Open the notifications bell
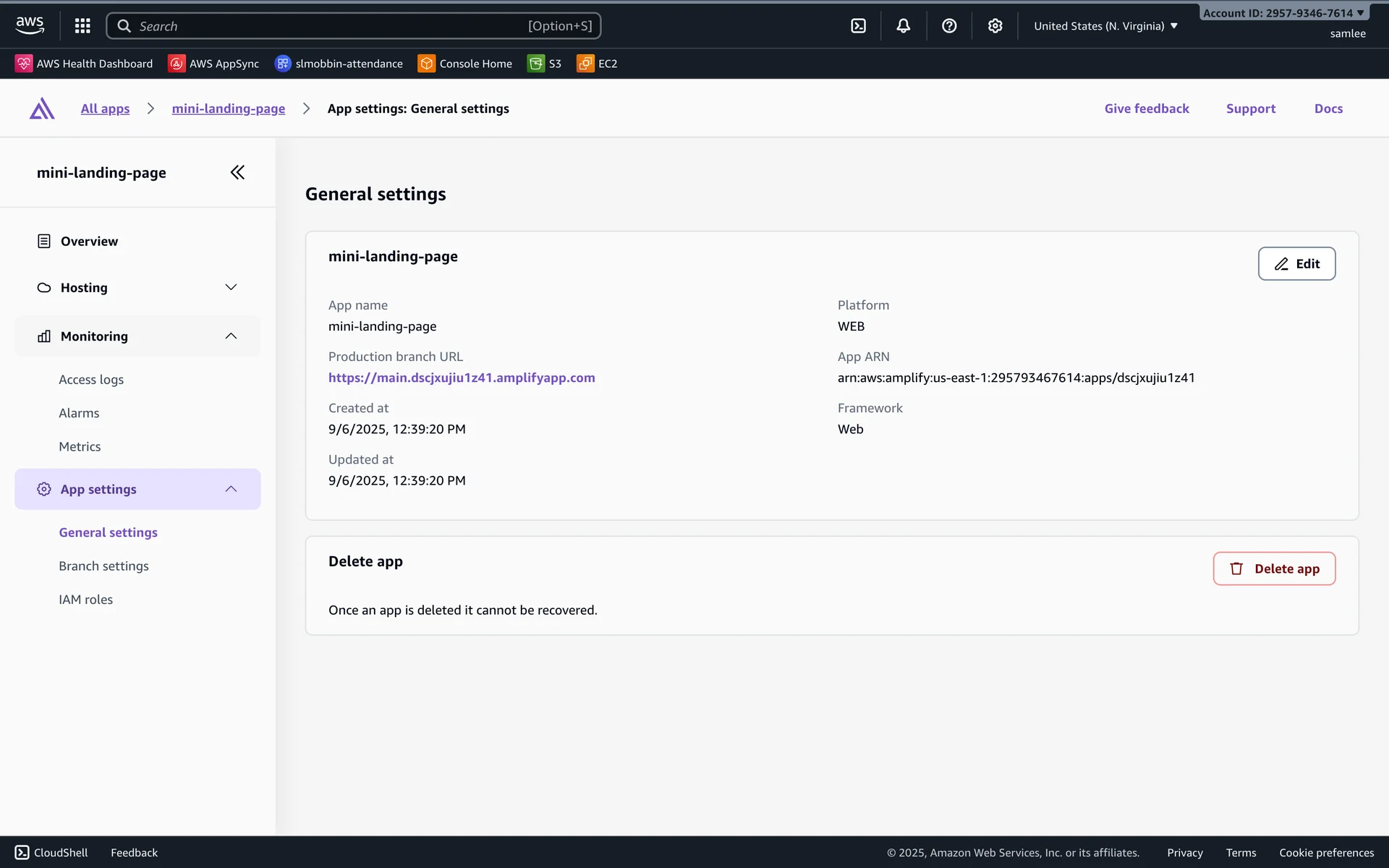 [x=903, y=26]
